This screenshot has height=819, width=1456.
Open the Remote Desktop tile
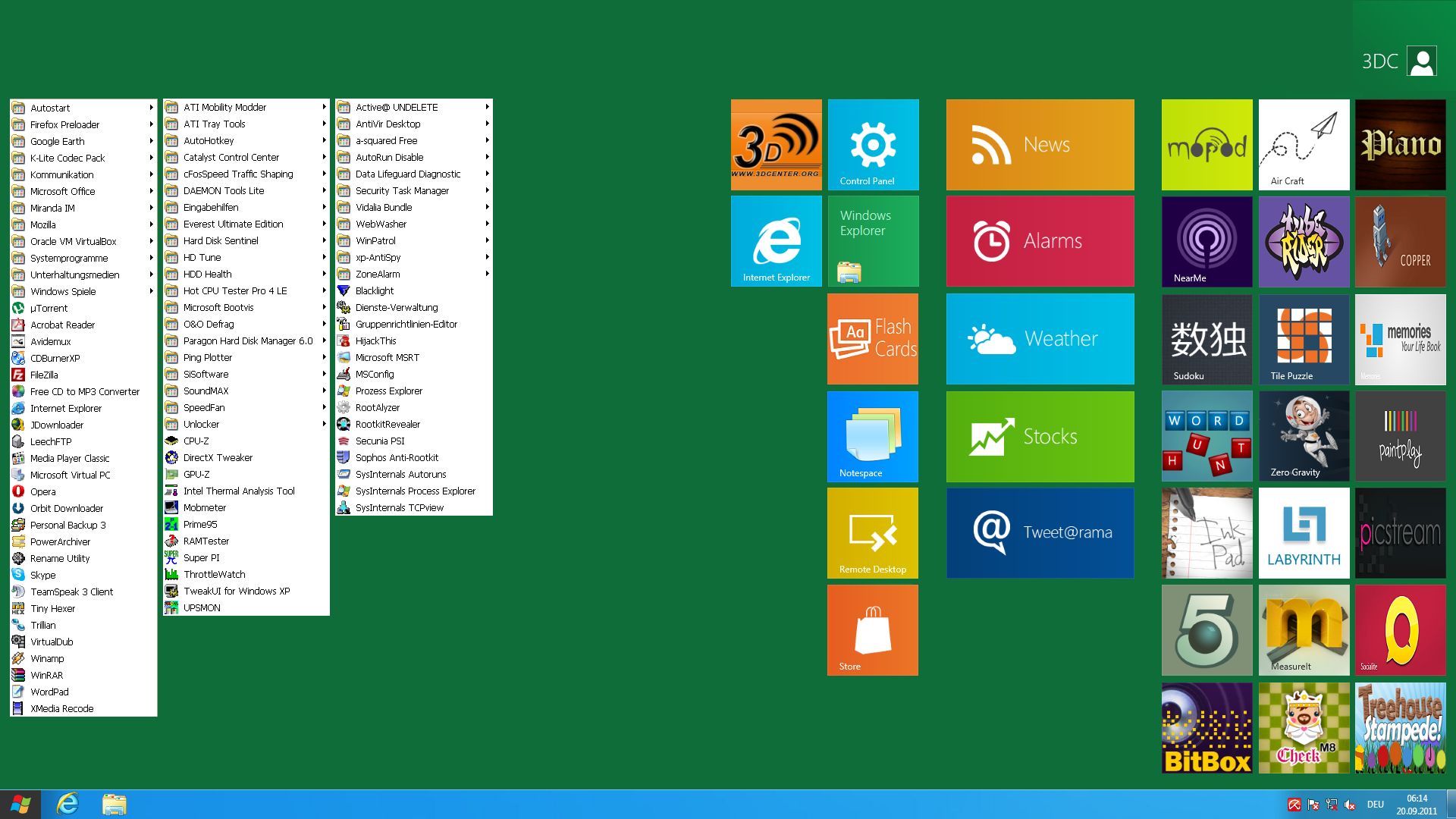coord(872,532)
